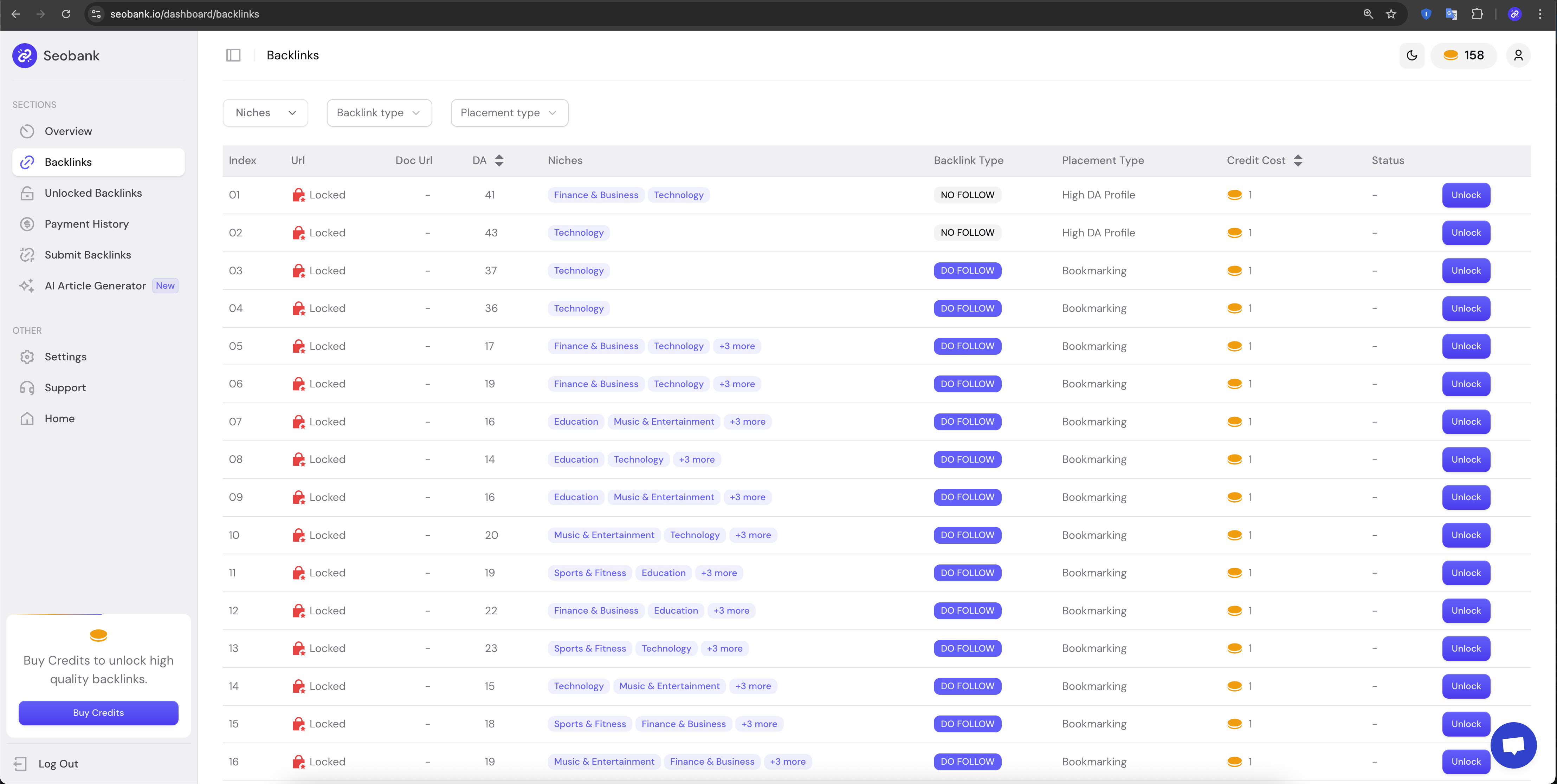Open the user profile icon
The height and width of the screenshot is (784, 1557).
coord(1518,55)
